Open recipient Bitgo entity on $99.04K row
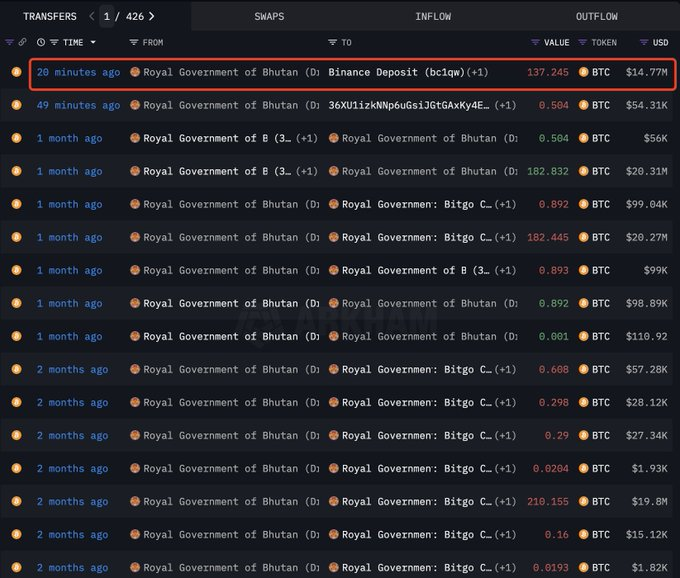The width and height of the screenshot is (680, 578). (410, 204)
